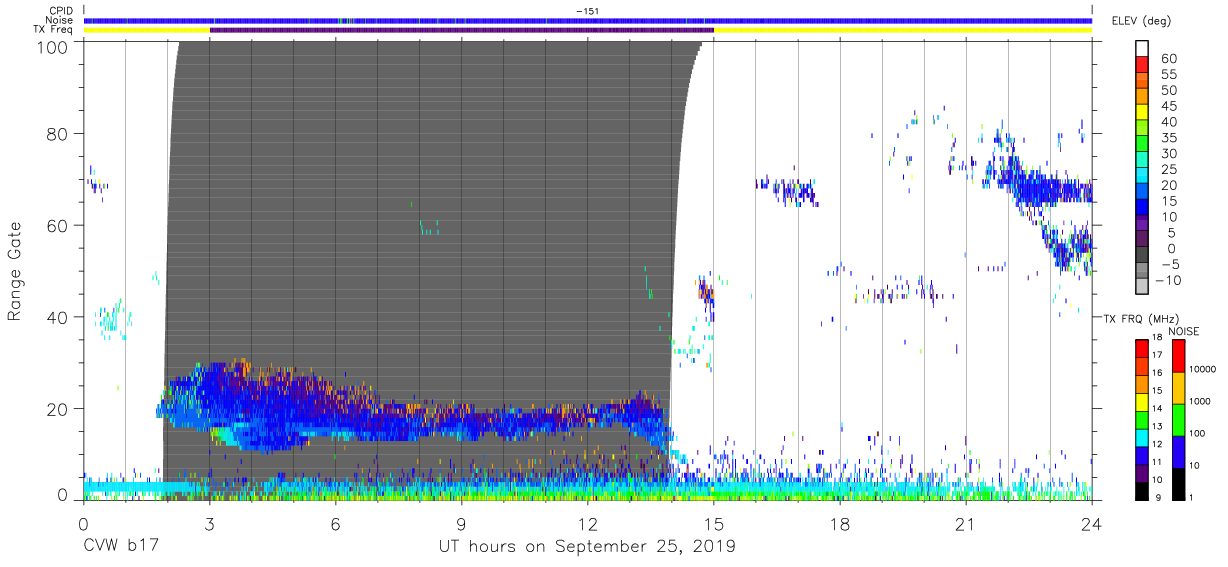Select the 12 label on the TX FRQ scale
The height and width of the screenshot is (567, 1228).
point(1157,444)
